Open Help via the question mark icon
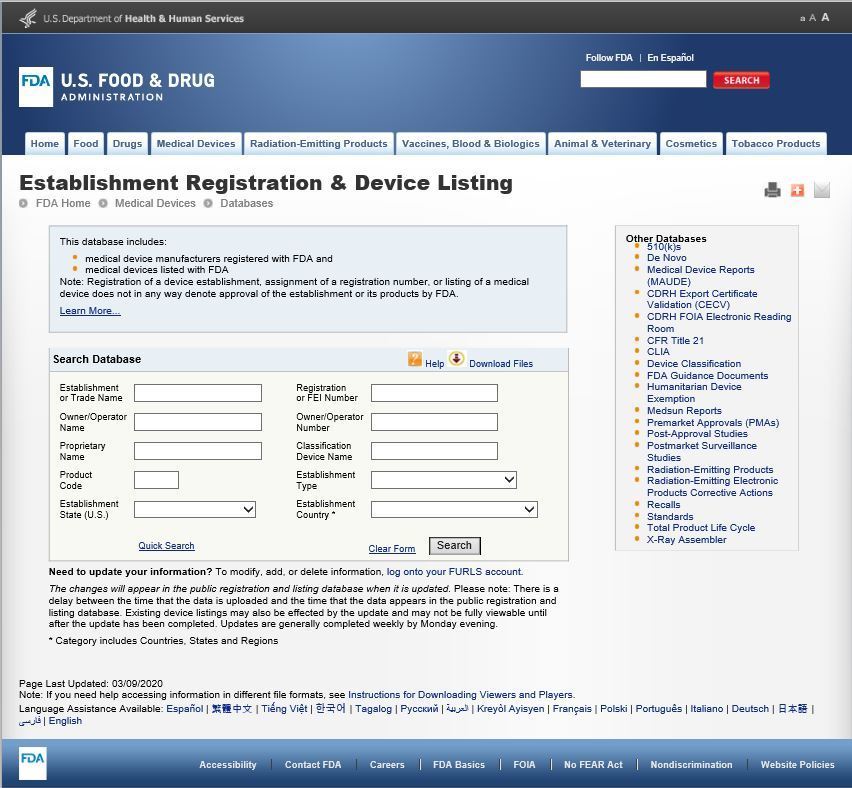This screenshot has width=852, height=788. click(415, 361)
